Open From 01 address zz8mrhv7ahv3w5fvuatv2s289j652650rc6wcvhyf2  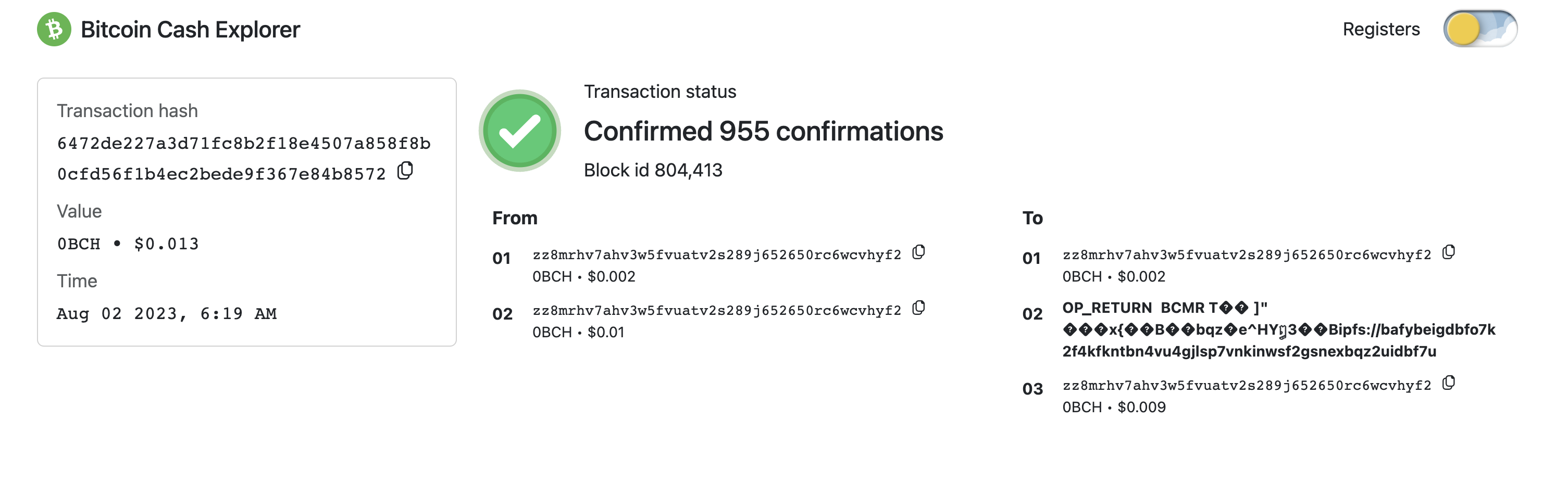(716, 255)
